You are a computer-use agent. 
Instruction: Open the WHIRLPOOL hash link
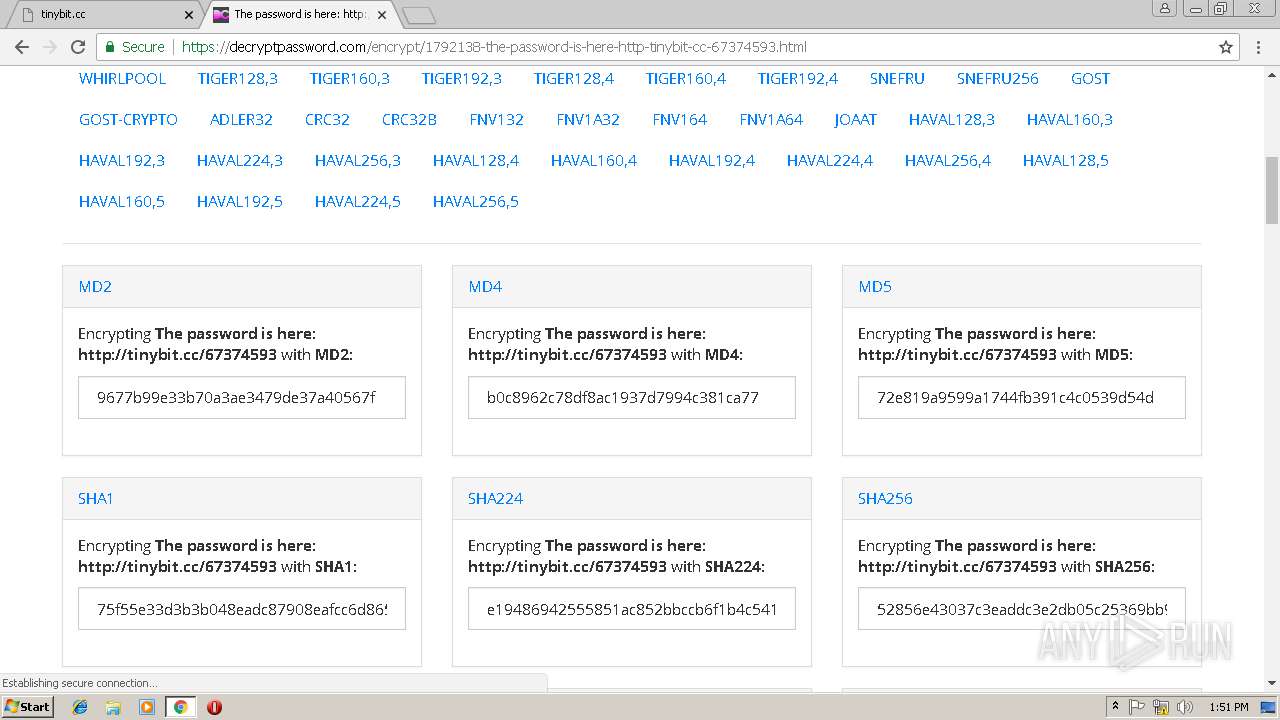(x=122, y=78)
